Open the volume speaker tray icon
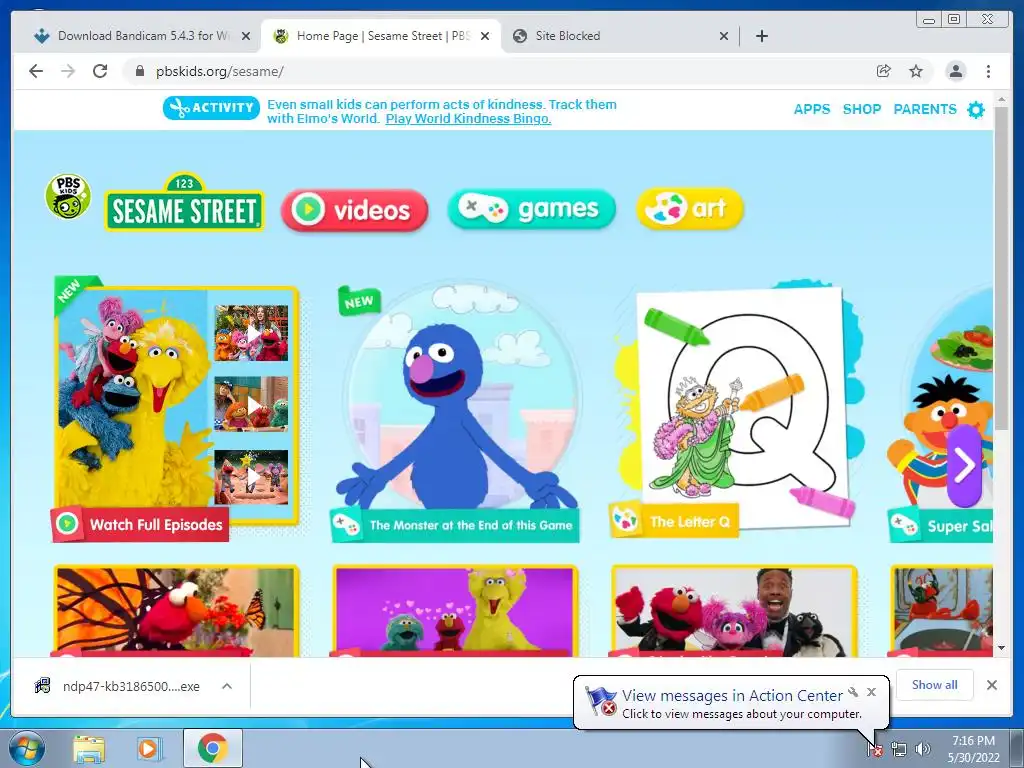The width and height of the screenshot is (1024, 768). (x=922, y=749)
